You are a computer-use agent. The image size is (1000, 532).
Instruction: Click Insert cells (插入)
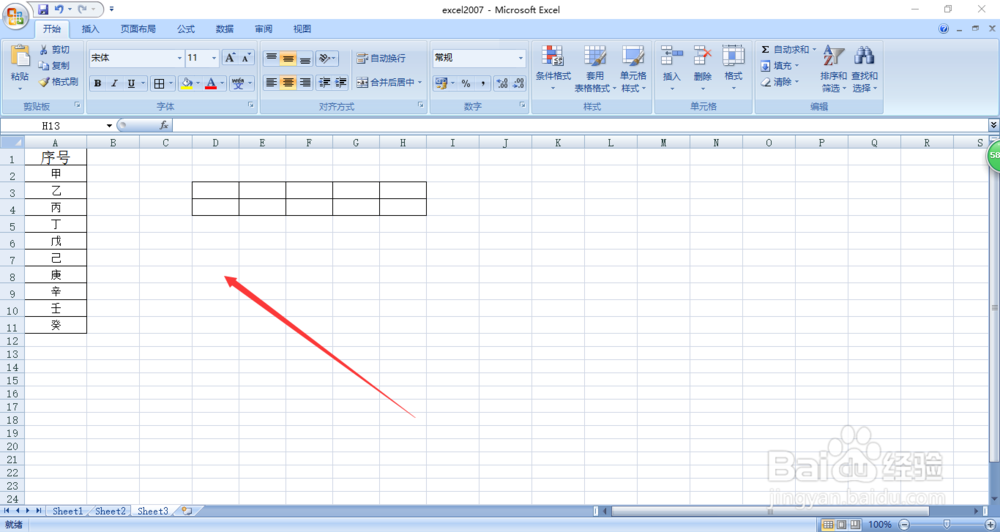[x=672, y=69]
